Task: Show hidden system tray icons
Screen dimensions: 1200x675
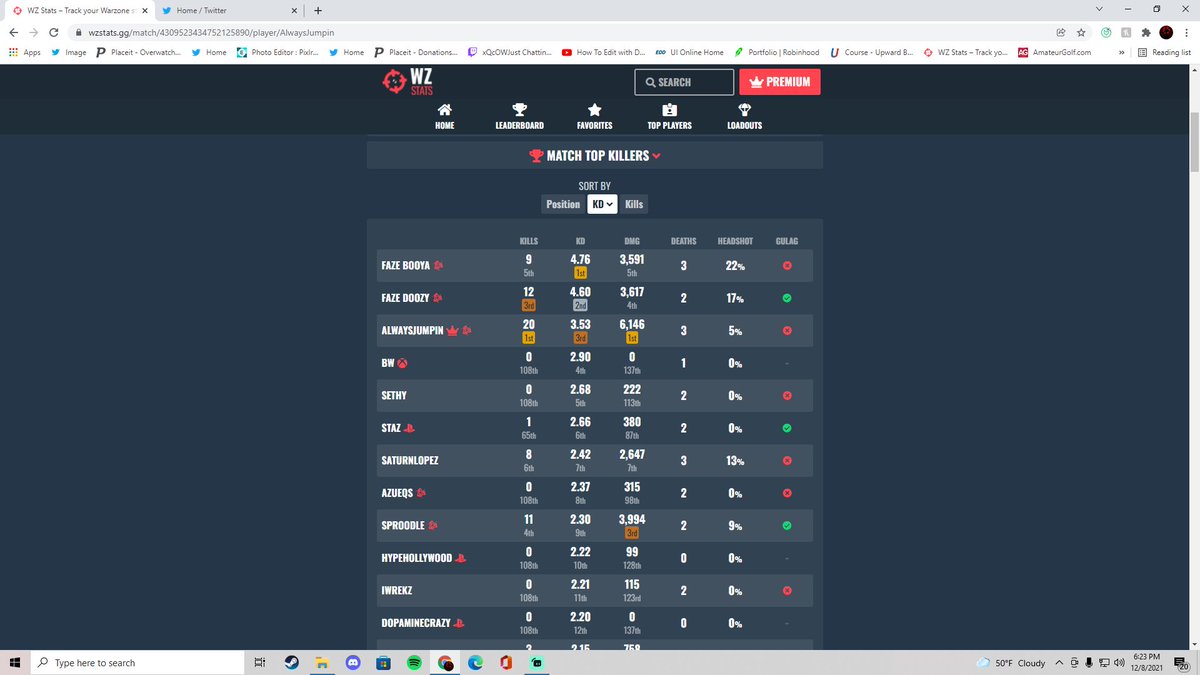Action: [x=1058, y=662]
